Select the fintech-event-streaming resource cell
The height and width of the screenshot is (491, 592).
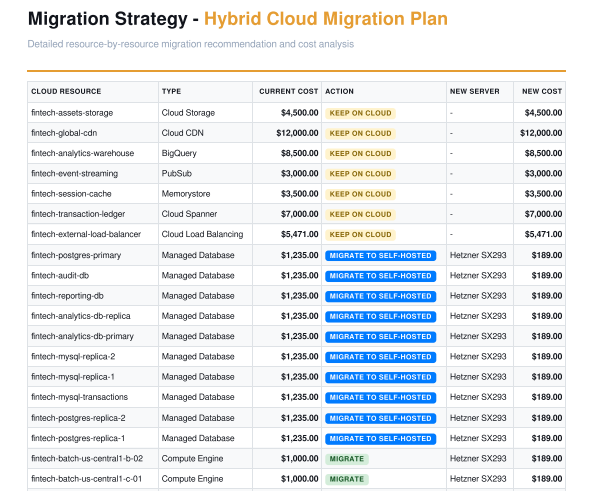click(x=93, y=173)
